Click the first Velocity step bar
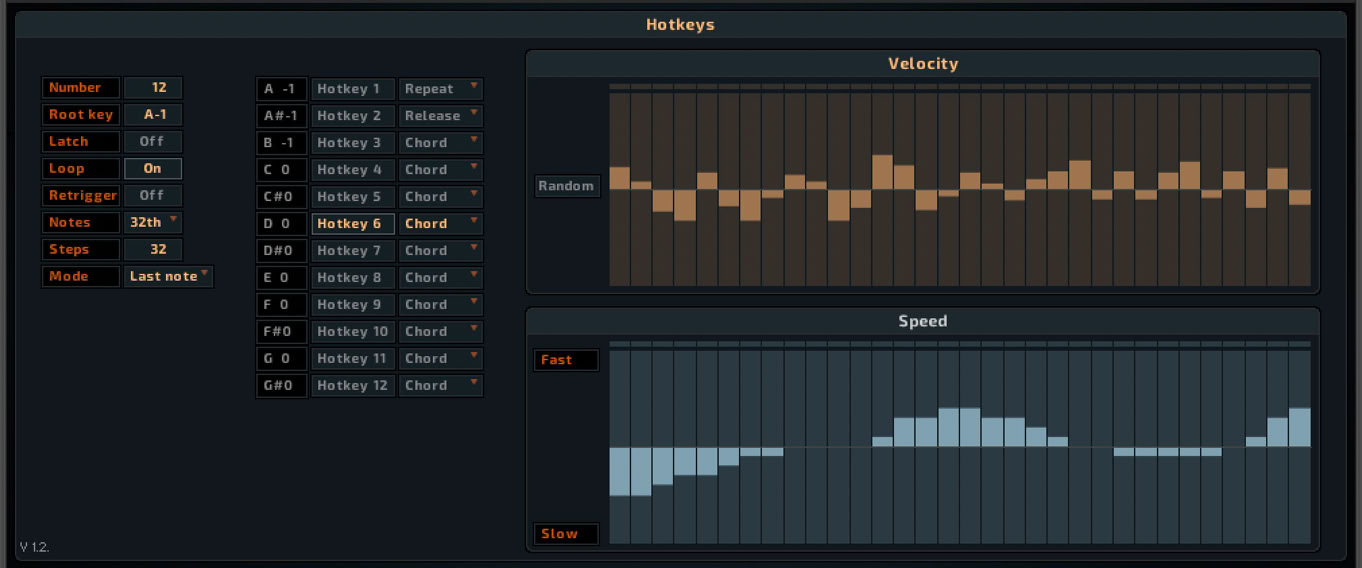1362x568 pixels. tap(620, 188)
